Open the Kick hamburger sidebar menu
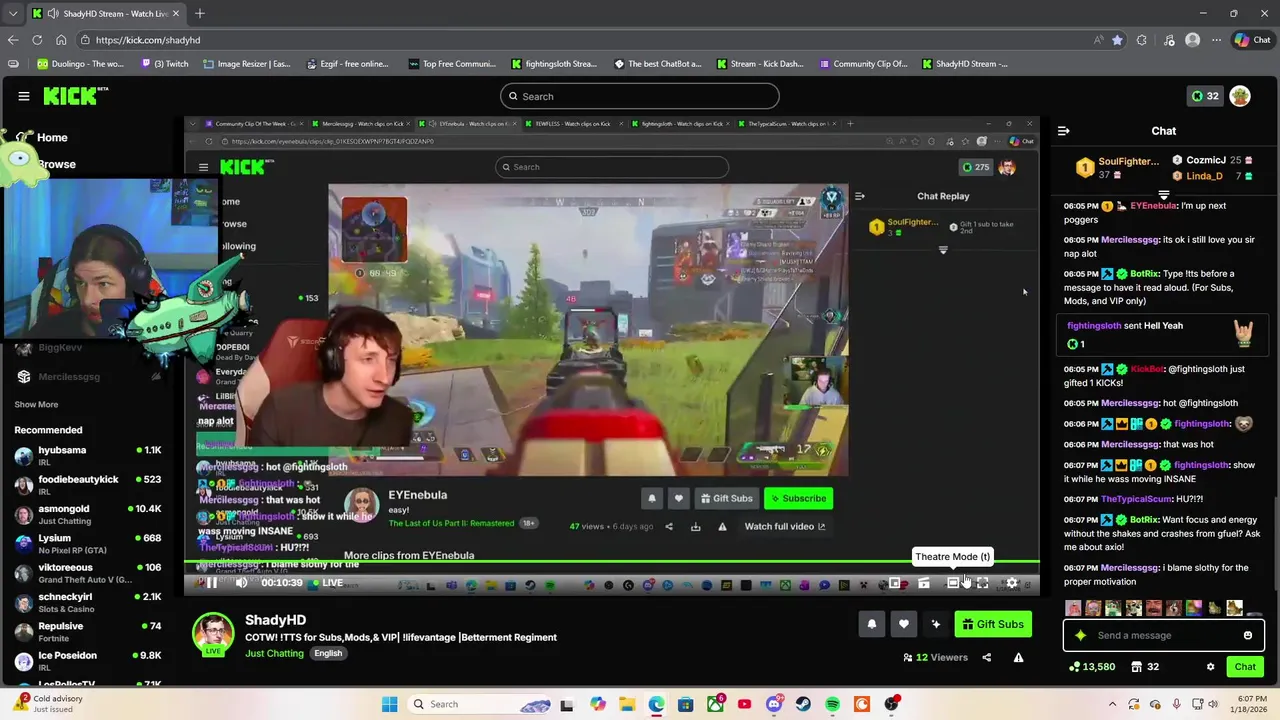 23,96
